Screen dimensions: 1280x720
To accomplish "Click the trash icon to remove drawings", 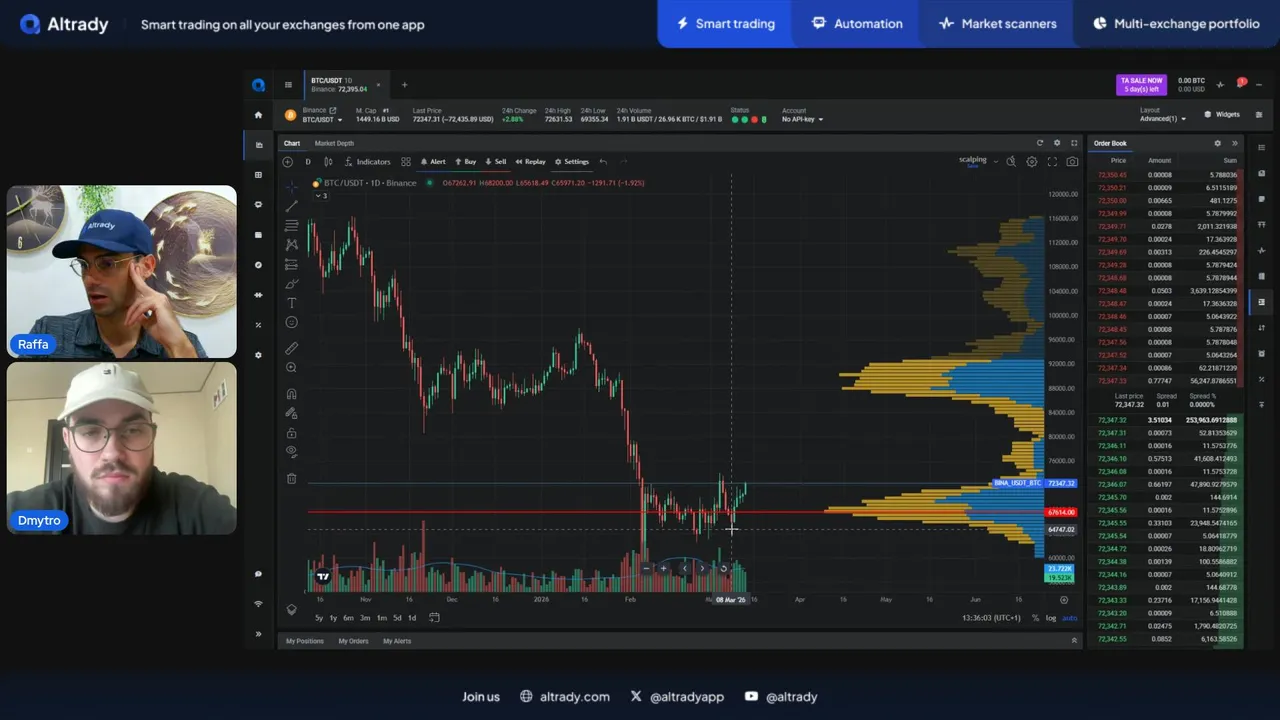I will (x=291, y=478).
